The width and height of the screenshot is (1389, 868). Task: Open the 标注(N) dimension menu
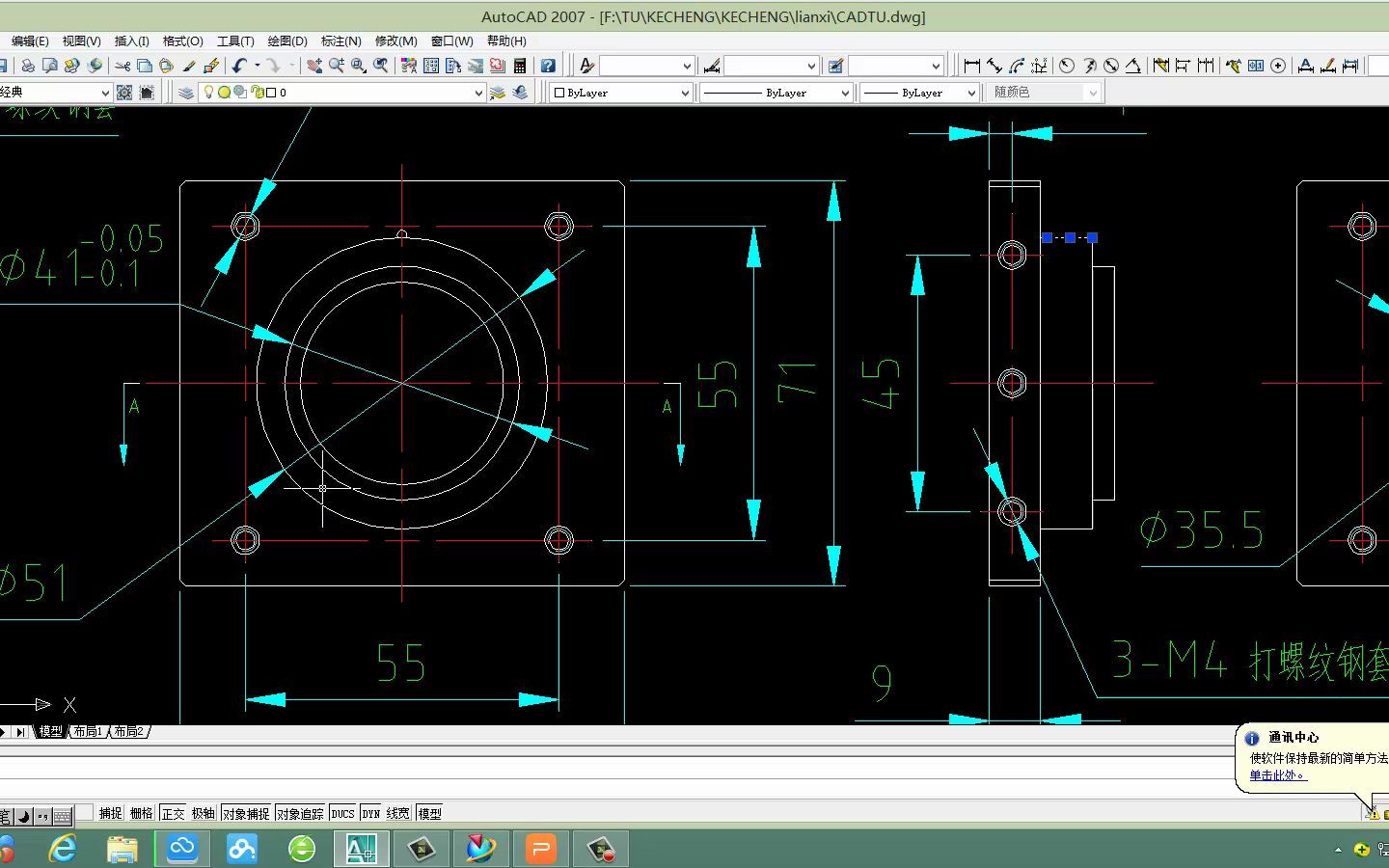[x=340, y=41]
